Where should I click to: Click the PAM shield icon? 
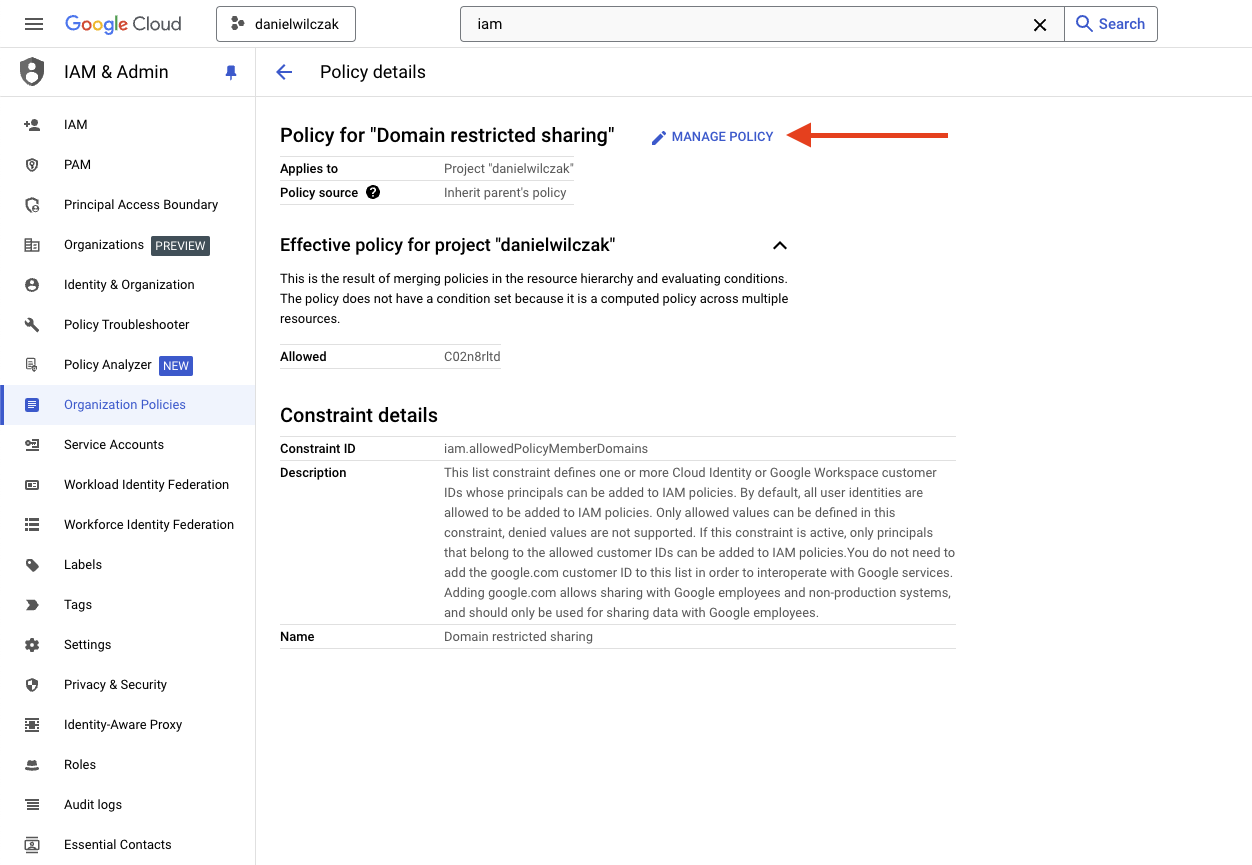click(32, 165)
